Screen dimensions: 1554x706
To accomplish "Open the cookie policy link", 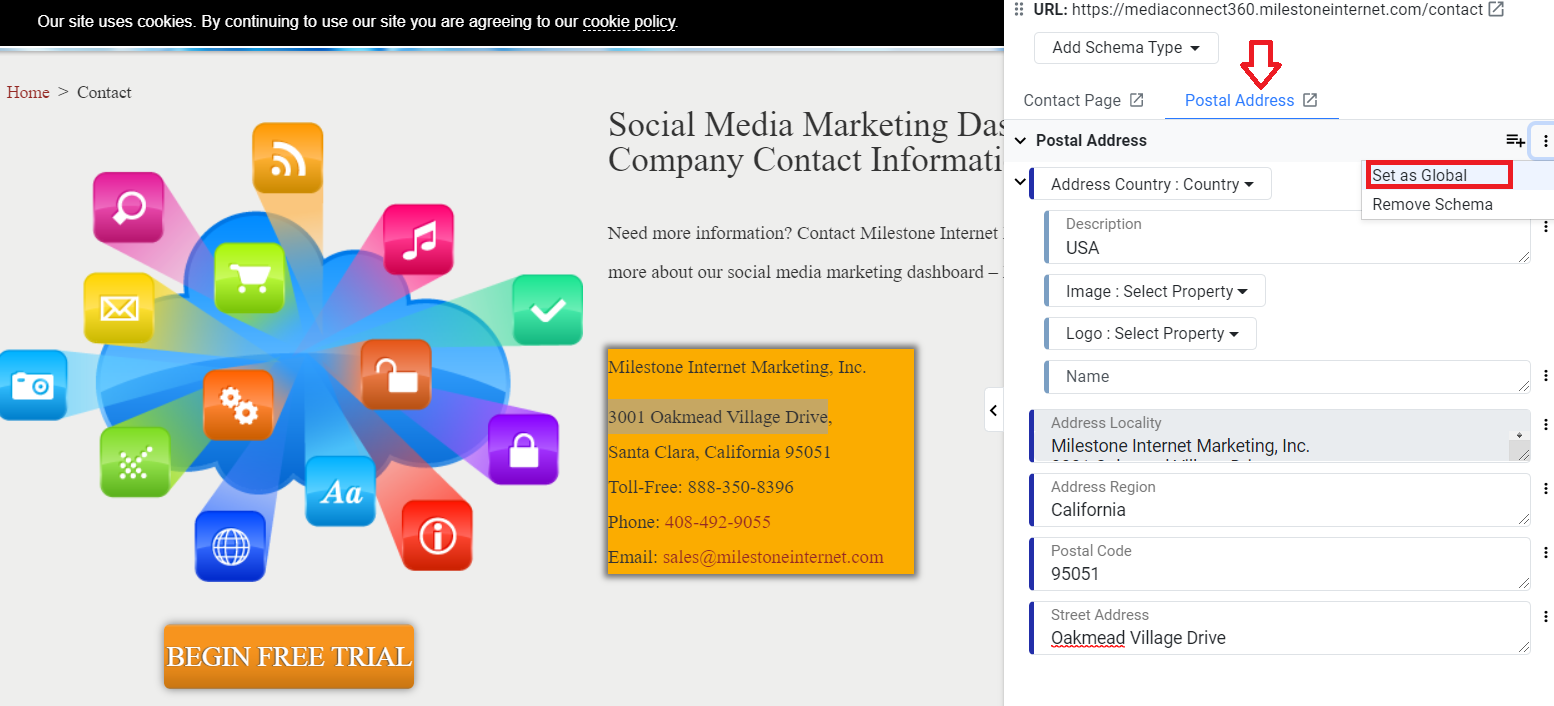I will point(629,21).
